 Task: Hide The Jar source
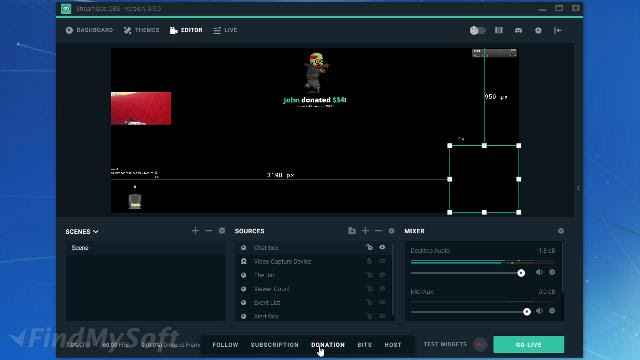382,275
